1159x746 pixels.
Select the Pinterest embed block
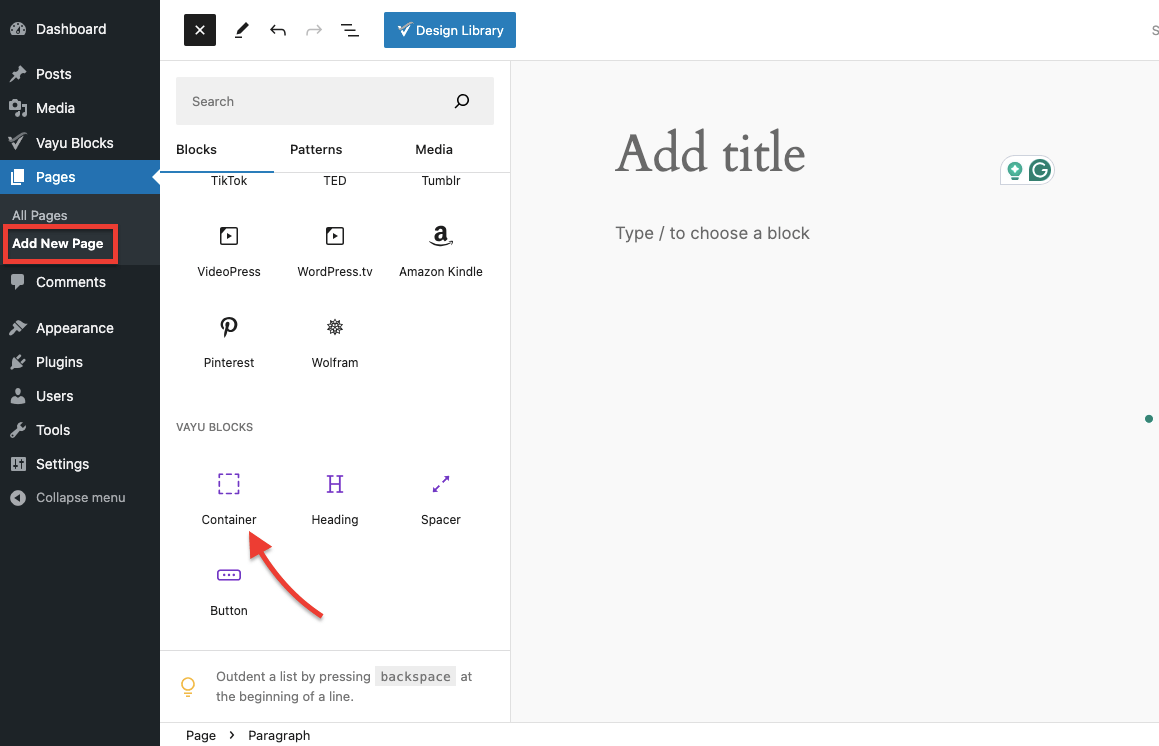pyautogui.click(x=229, y=341)
